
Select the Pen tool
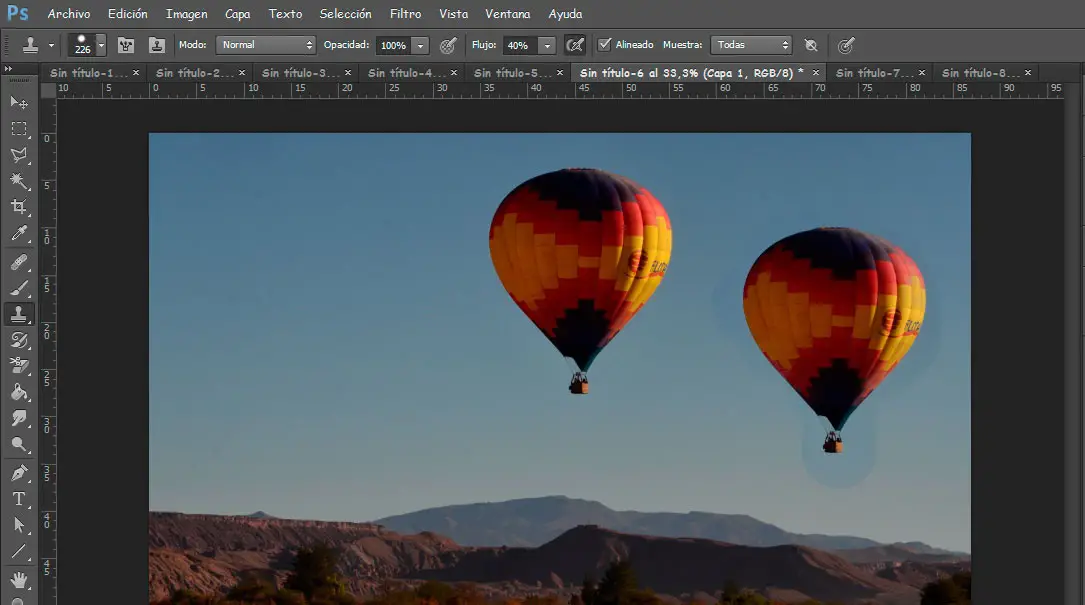[x=19, y=472]
